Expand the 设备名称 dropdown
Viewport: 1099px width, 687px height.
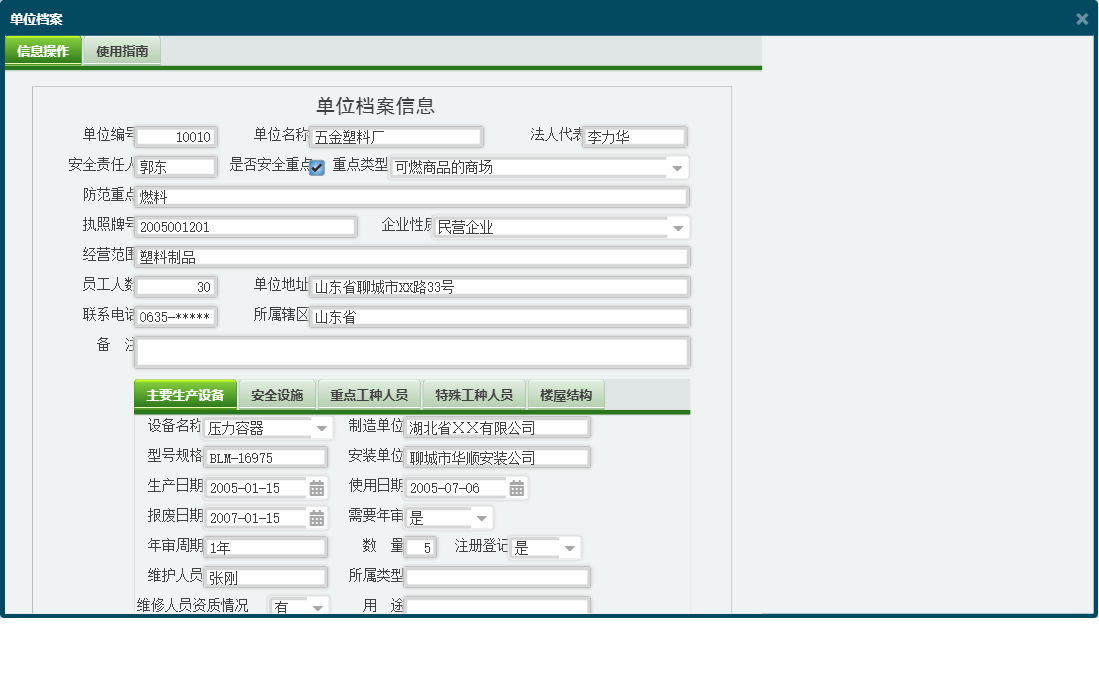320,427
